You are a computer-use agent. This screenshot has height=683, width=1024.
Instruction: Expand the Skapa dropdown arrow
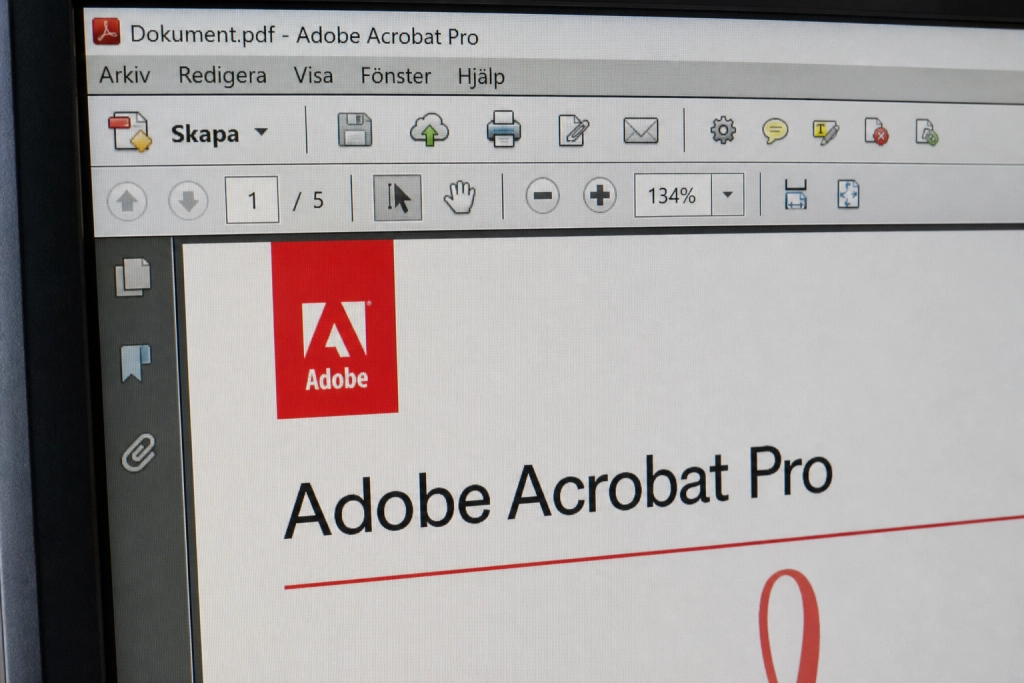tap(261, 132)
